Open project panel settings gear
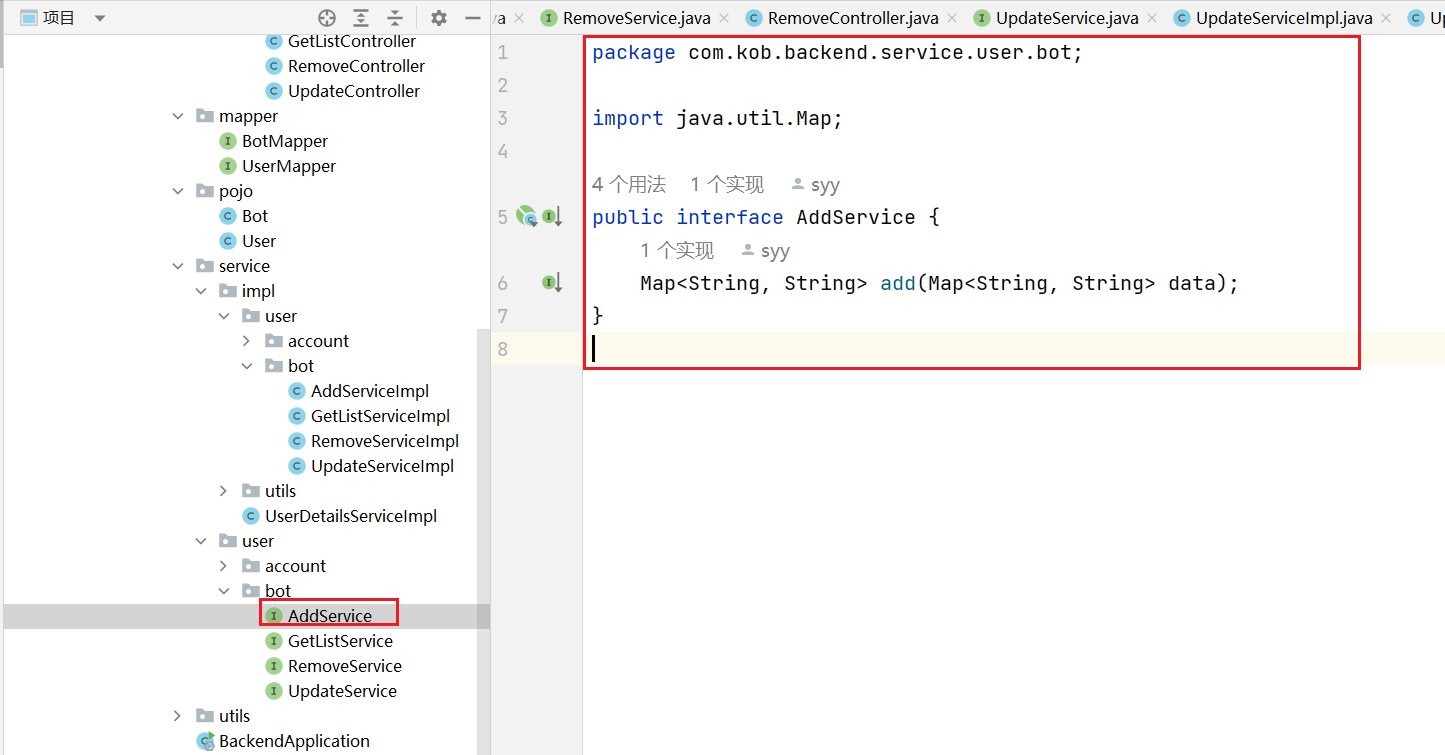 tap(439, 18)
